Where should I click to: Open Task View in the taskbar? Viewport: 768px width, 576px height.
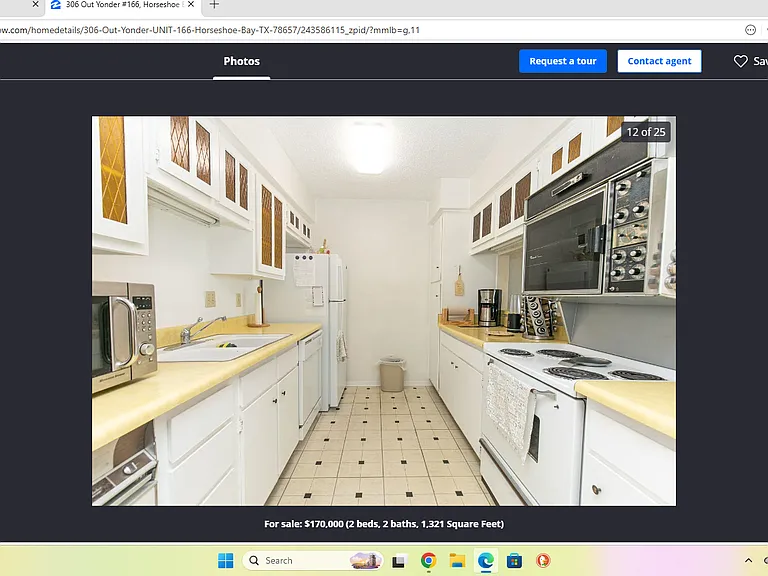tap(399, 560)
